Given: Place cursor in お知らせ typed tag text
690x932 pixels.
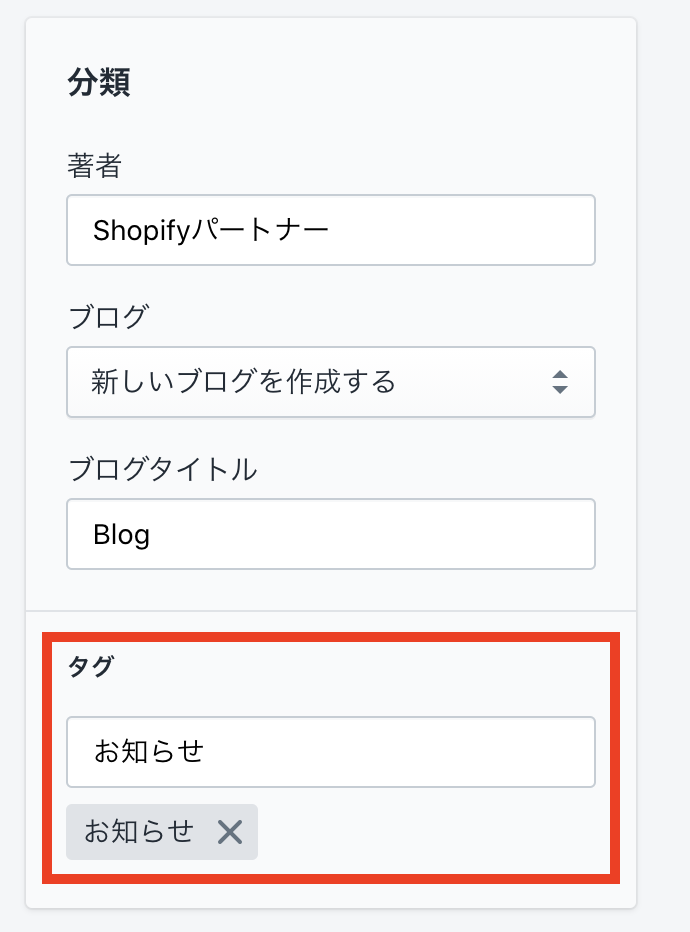Looking at the screenshot, I should [149, 751].
